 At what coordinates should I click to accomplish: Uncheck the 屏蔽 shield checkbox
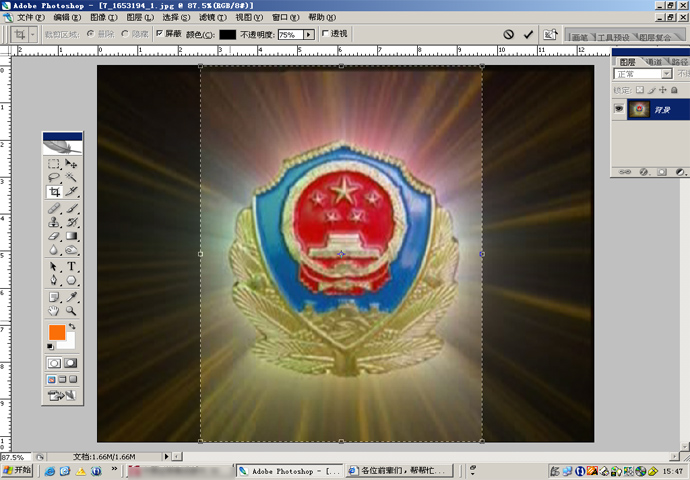click(160, 33)
